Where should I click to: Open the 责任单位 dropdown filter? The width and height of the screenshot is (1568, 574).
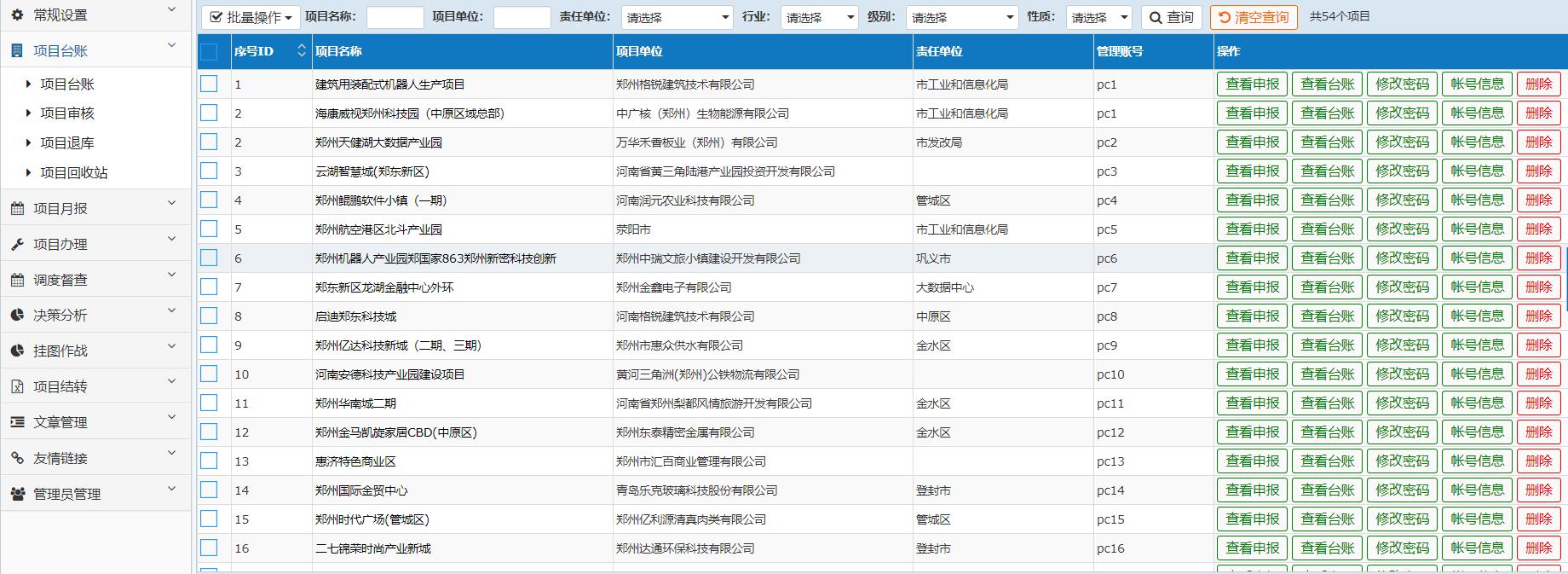pos(677,17)
